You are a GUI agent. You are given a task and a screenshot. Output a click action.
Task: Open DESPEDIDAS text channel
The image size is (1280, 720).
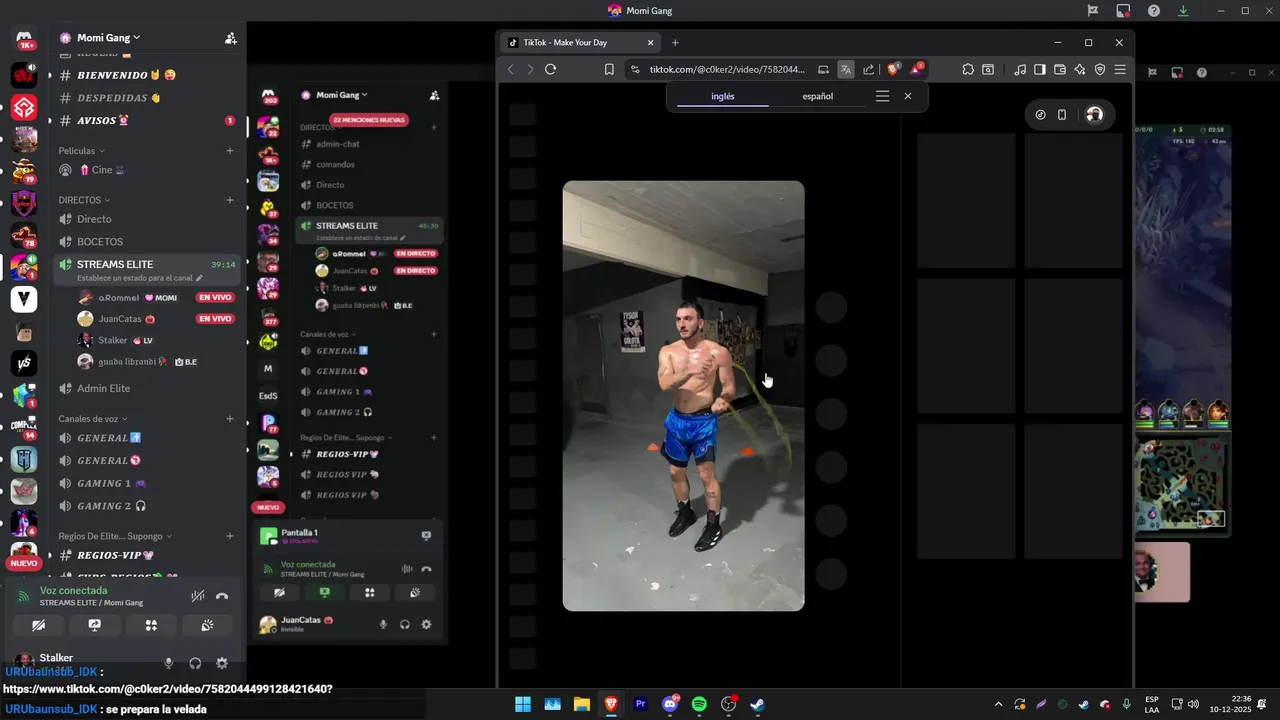pyautogui.click(x=147, y=98)
